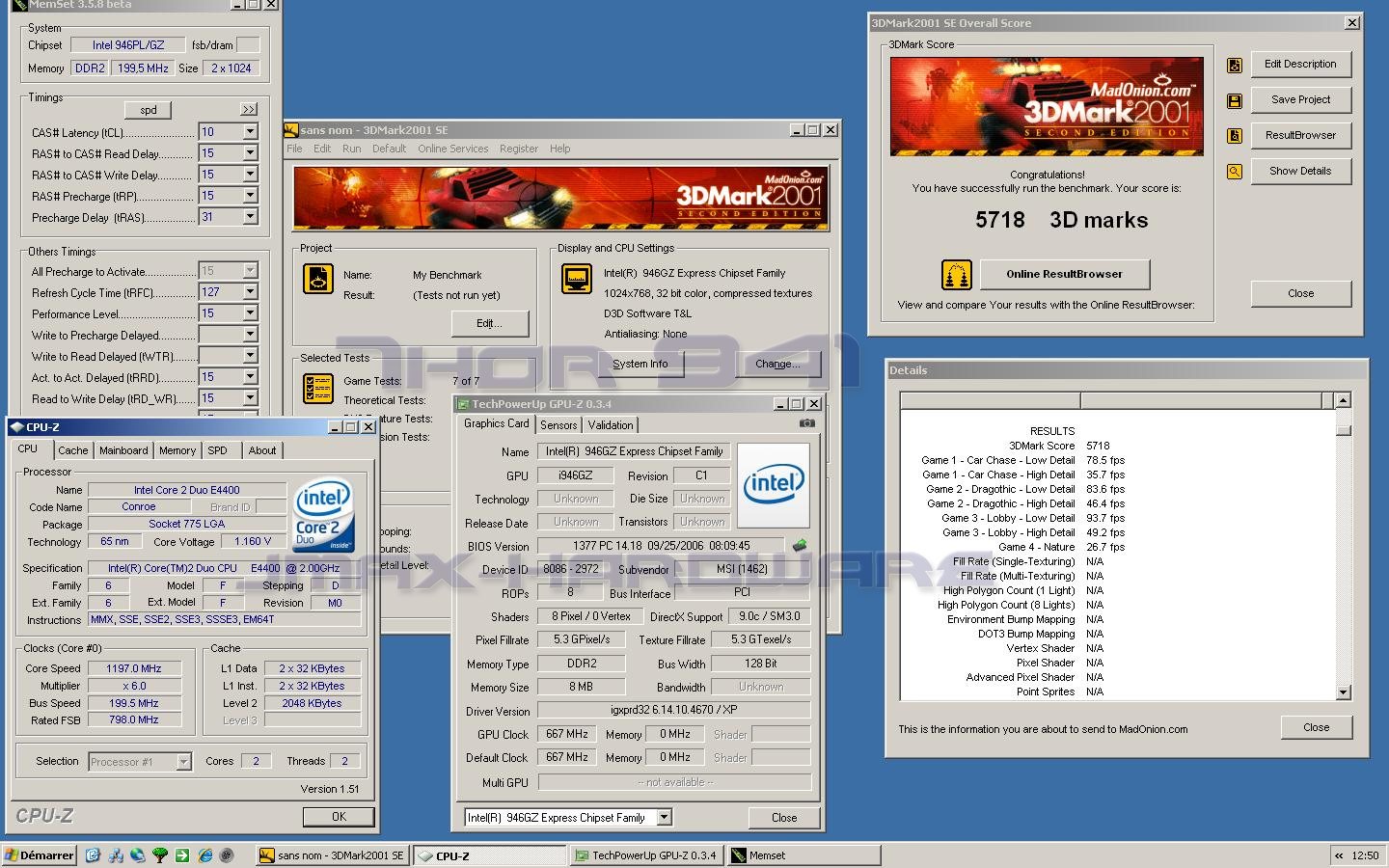Open the Online Services menu in 3DMark2001

pos(452,149)
